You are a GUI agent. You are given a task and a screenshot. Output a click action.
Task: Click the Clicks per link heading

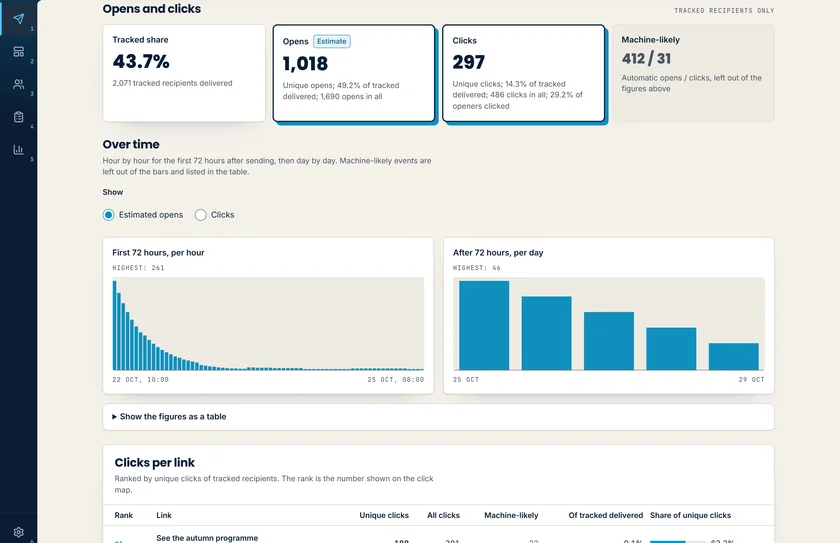pyautogui.click(x=154, y=463)
